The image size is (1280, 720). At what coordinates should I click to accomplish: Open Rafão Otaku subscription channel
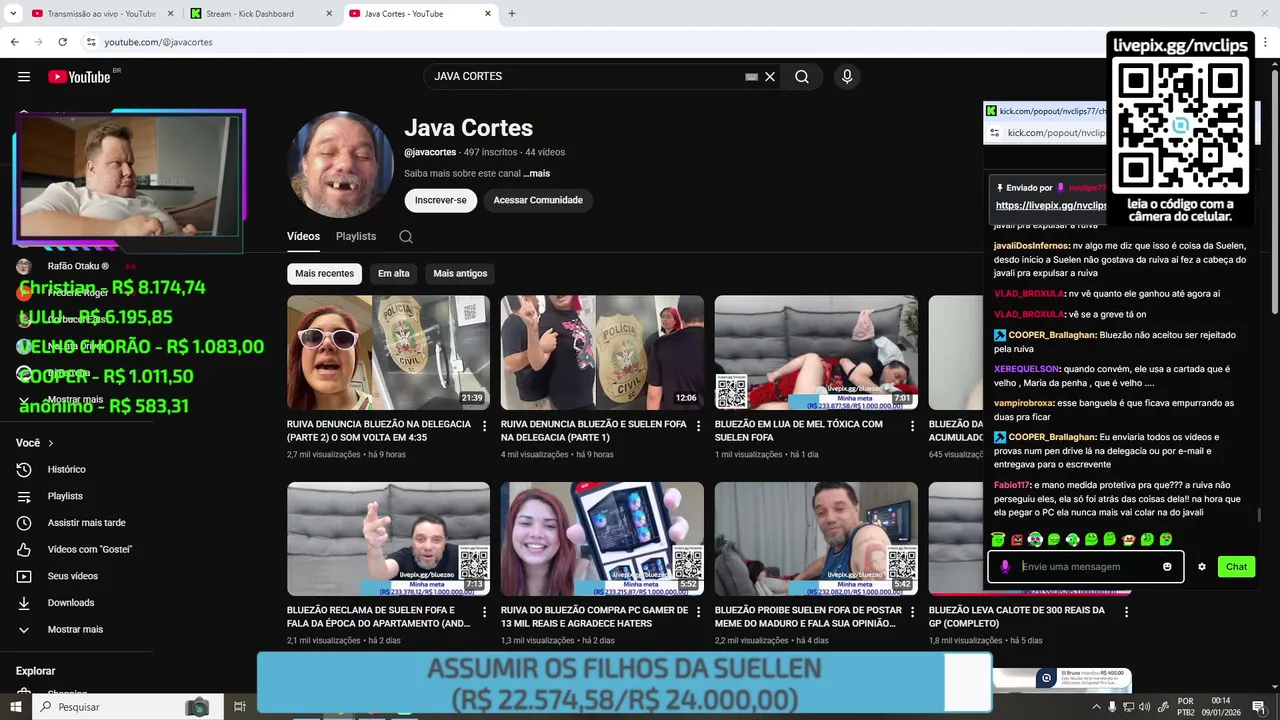[x=77, y=267]
